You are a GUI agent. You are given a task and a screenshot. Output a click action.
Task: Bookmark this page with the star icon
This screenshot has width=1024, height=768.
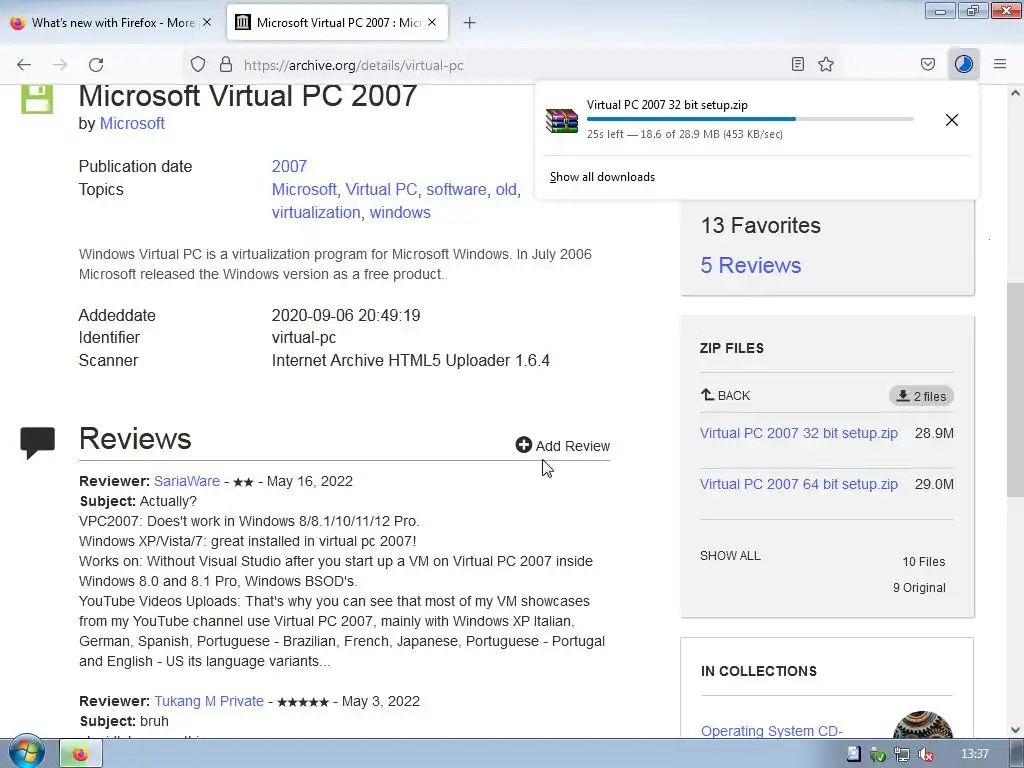pos(826,64)
